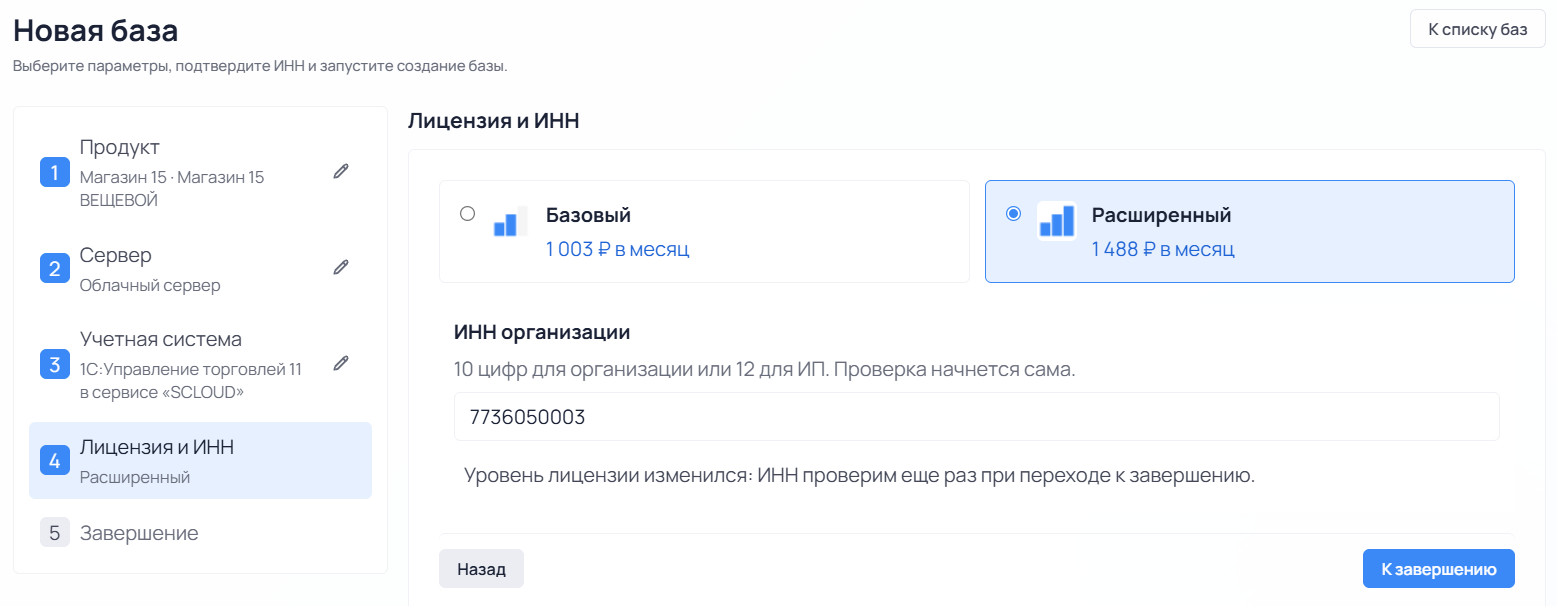
Task: Click the Выберите параметры subtitle under heading
Action: (260, 67)
